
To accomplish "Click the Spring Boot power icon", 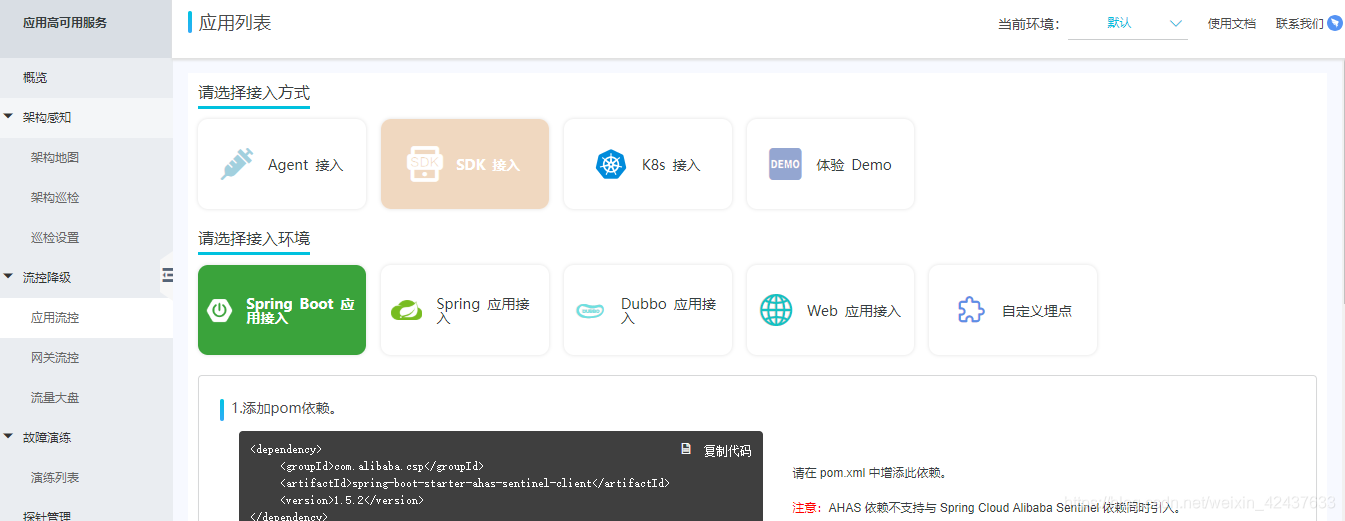I will pos(220,310).
